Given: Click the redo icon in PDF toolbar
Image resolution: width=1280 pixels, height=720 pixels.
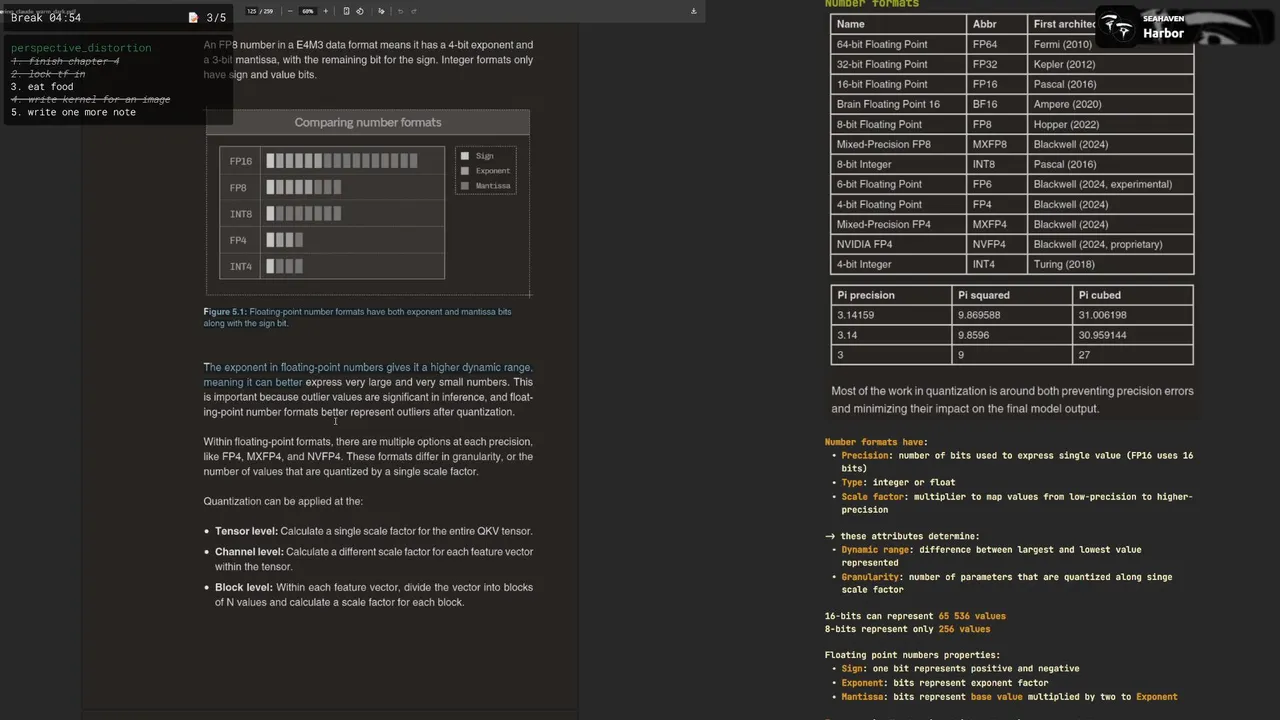Looking at the screenshot, I should [x=414, y=11].
